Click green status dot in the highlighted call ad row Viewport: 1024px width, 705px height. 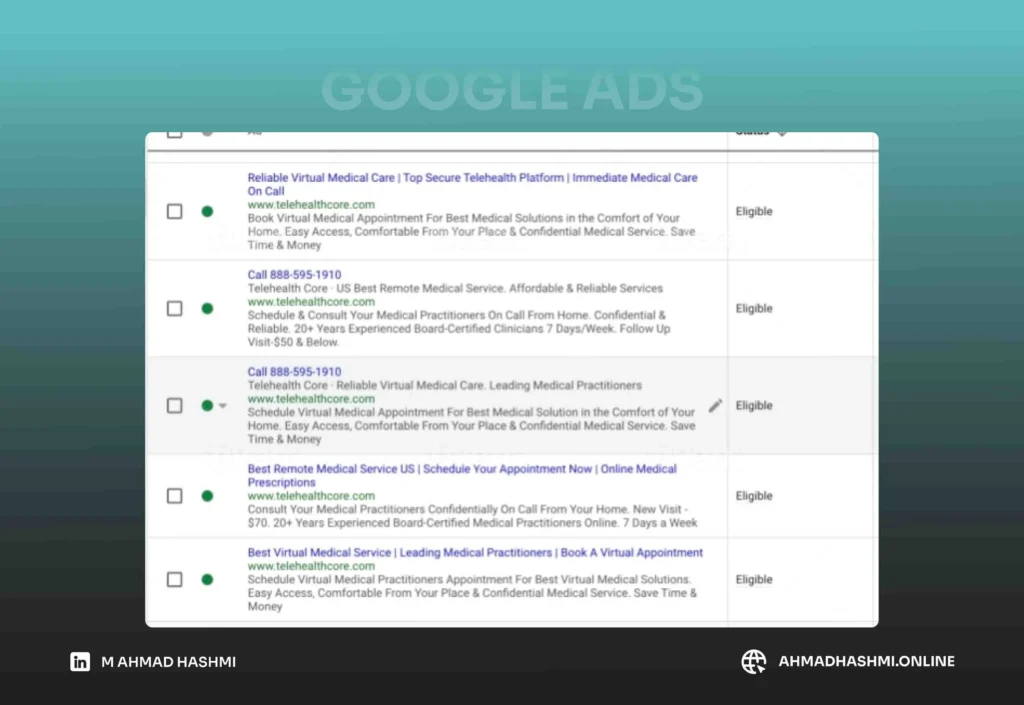[x=206, y=406]
